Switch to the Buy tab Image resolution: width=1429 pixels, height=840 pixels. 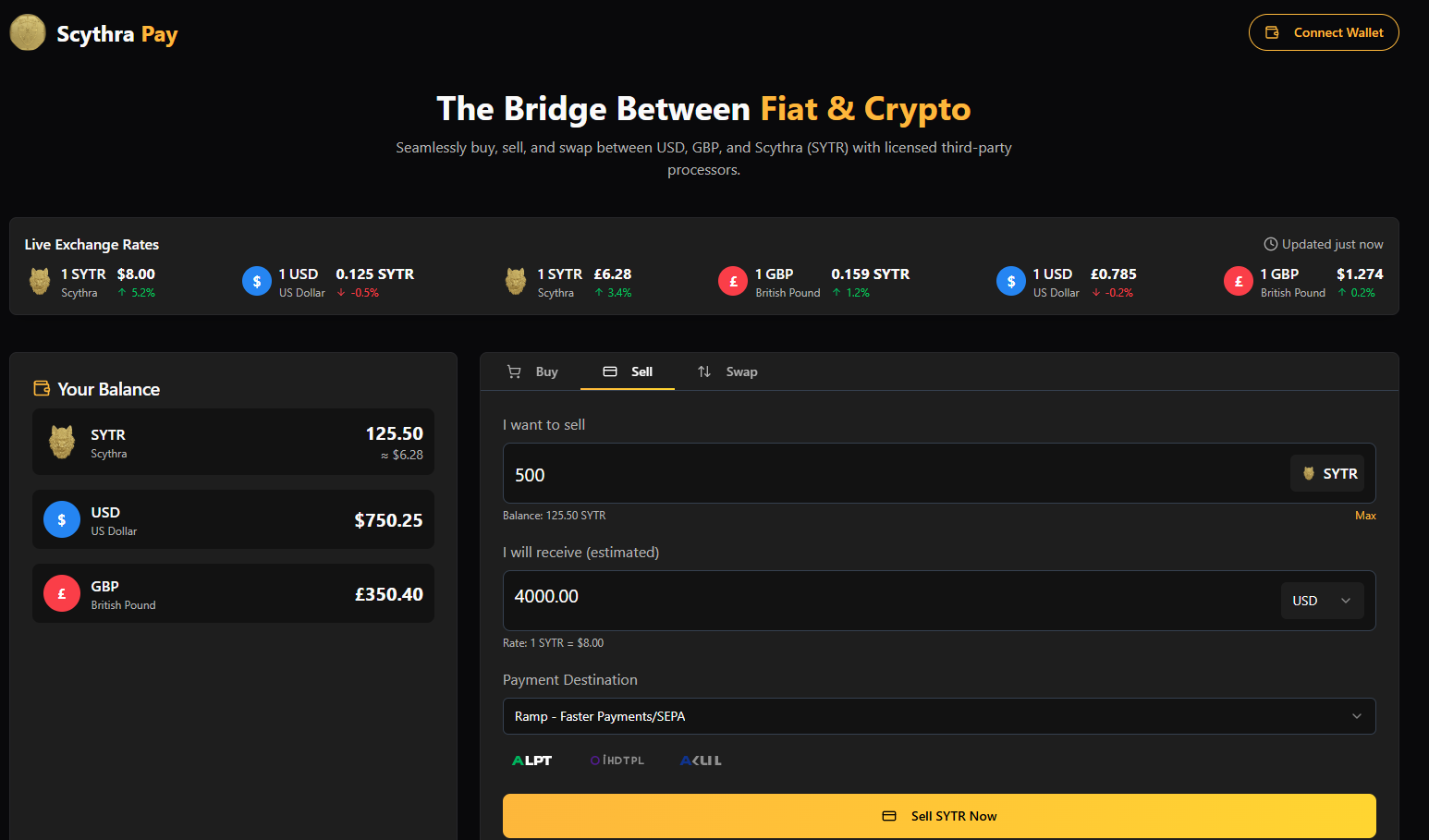(533, 371)
